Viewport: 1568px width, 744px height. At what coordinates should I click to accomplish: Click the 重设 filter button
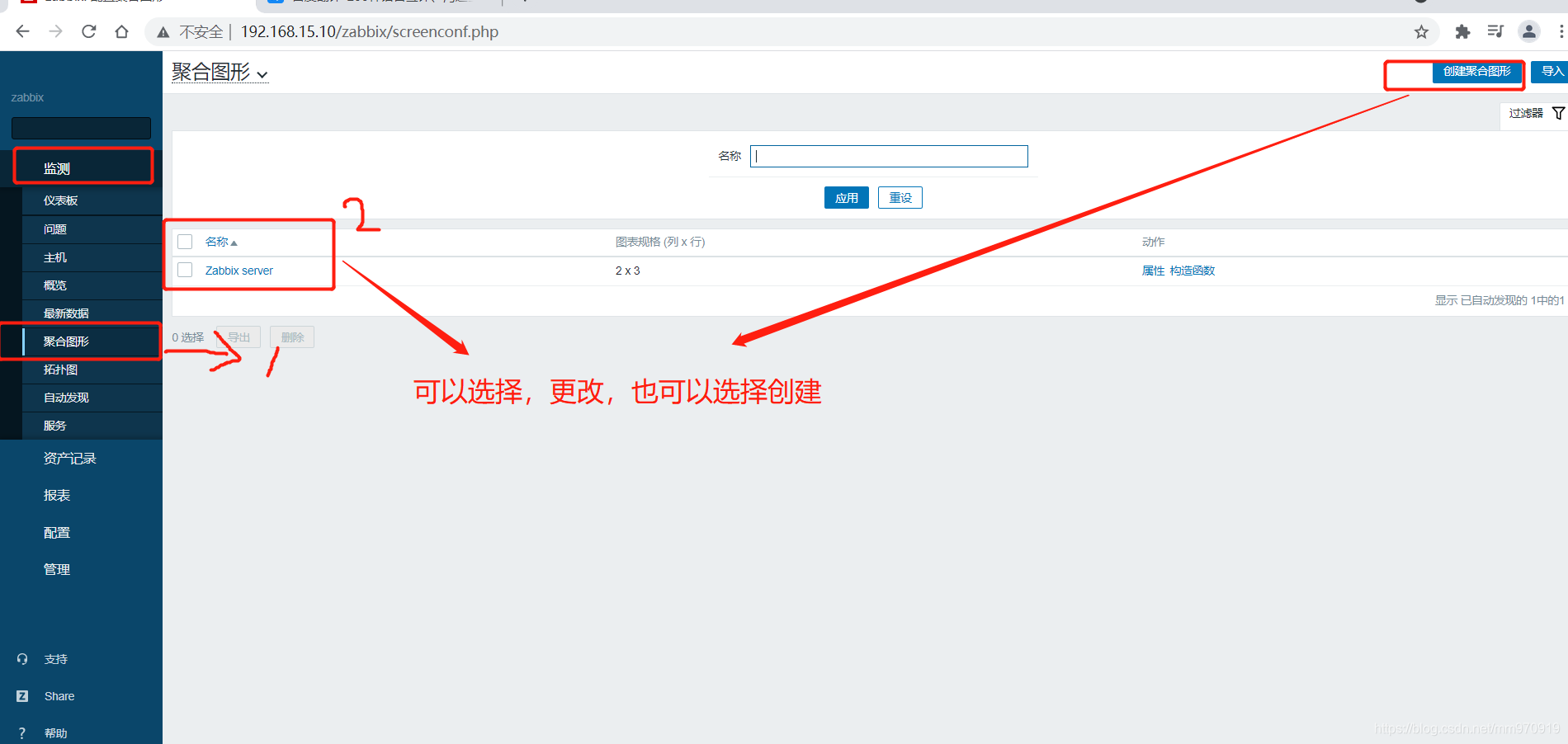point(900,198)
